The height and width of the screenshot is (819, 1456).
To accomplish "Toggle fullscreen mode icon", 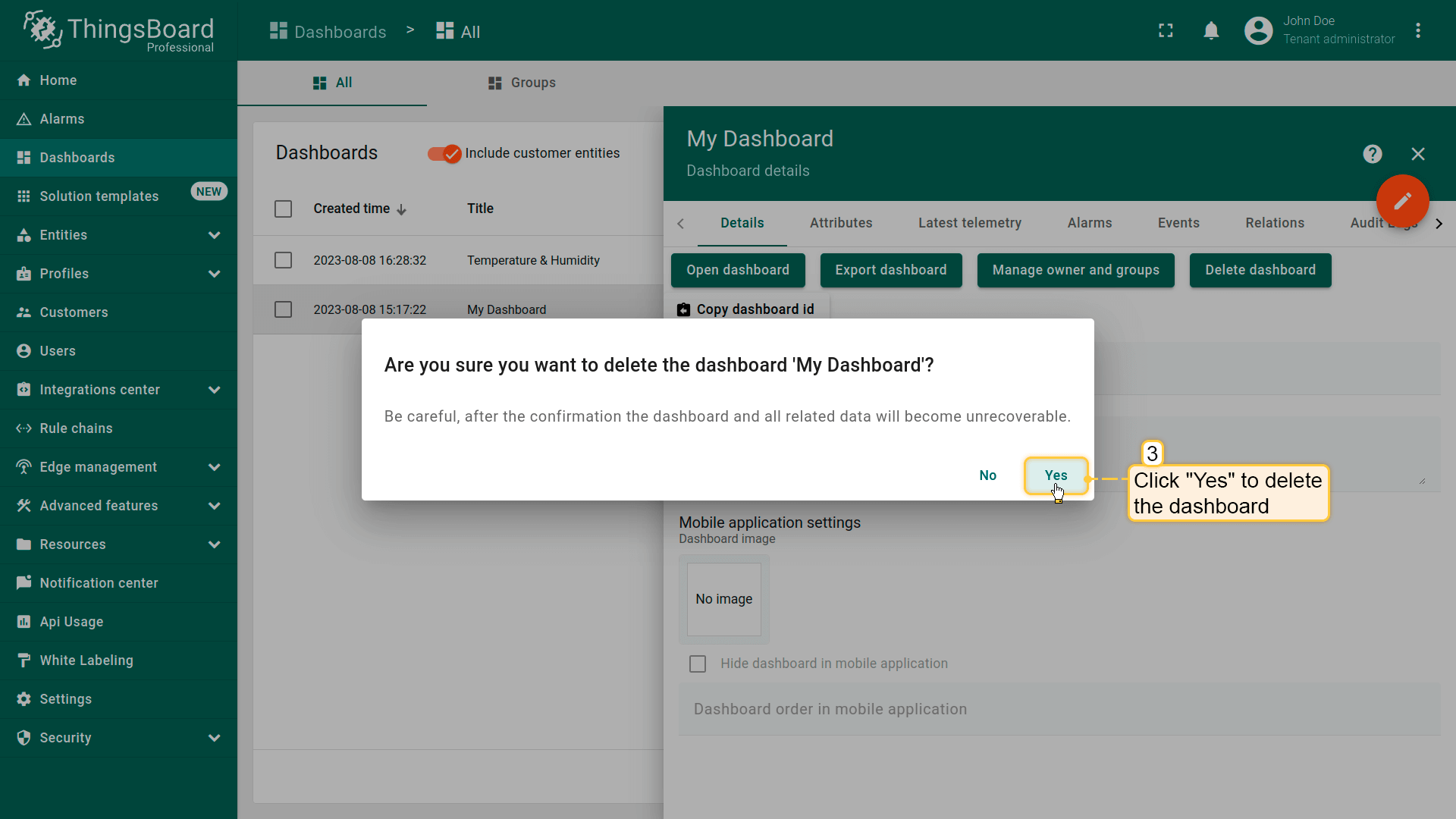I will click(x=1166, y=31).
